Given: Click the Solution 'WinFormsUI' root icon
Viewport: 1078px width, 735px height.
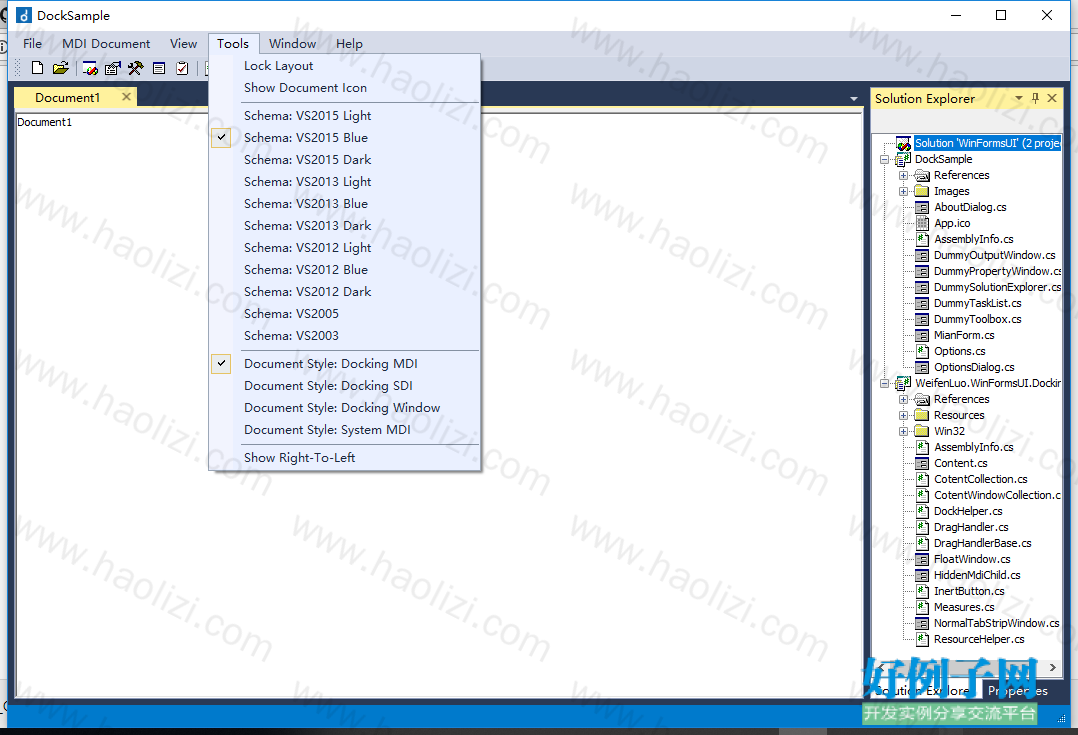Looking at the screenshot, I should pos(903,143).
